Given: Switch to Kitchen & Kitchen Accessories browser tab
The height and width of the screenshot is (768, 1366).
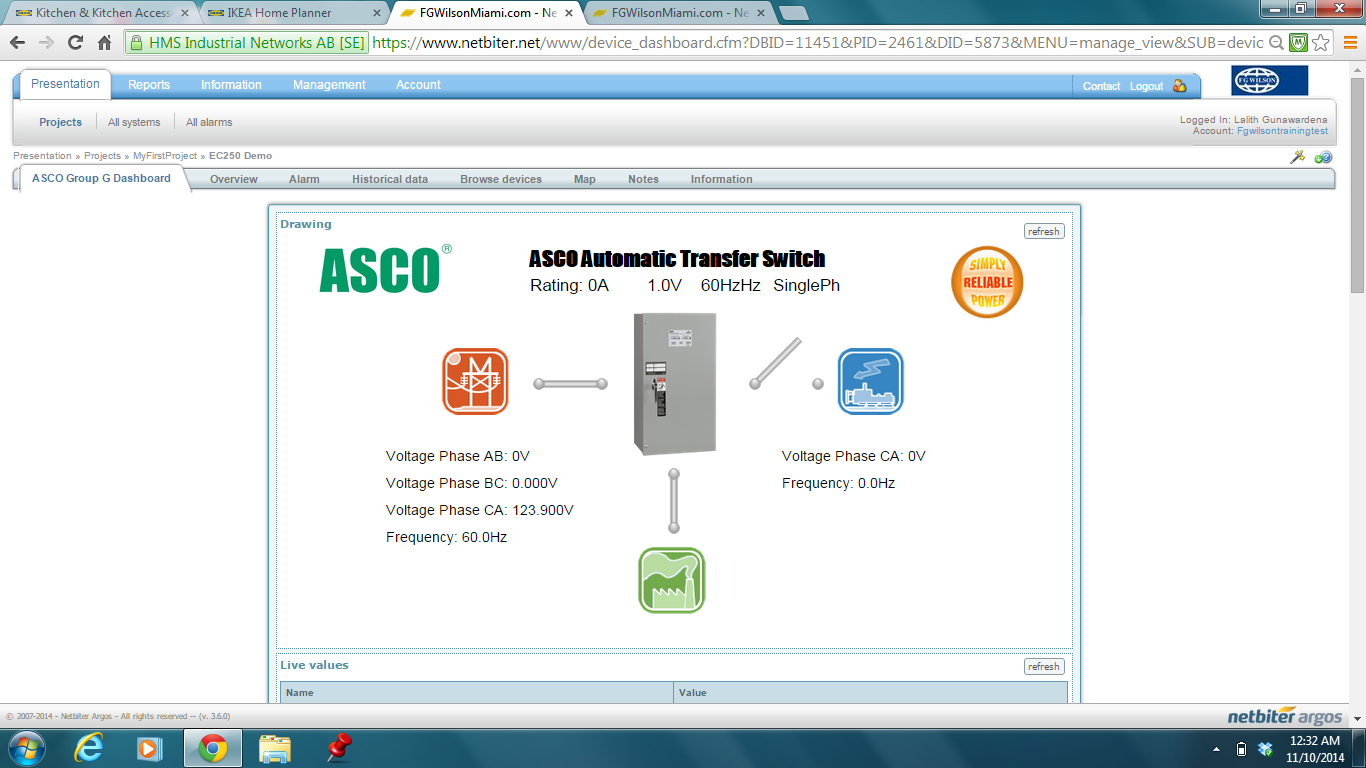Looking at the screenshot, I should click(x=102, y=13).
